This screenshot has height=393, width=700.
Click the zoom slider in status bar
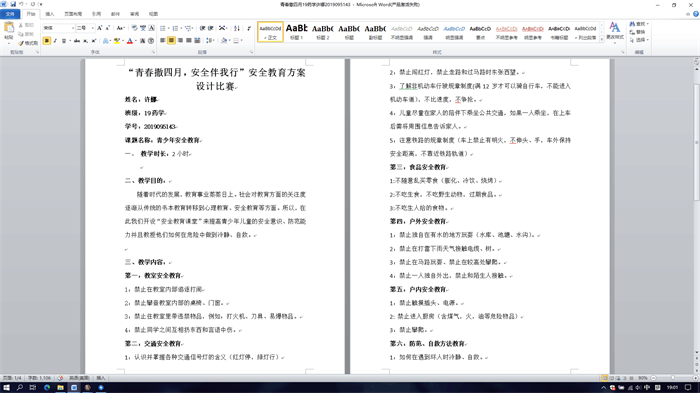coord(672,378)
